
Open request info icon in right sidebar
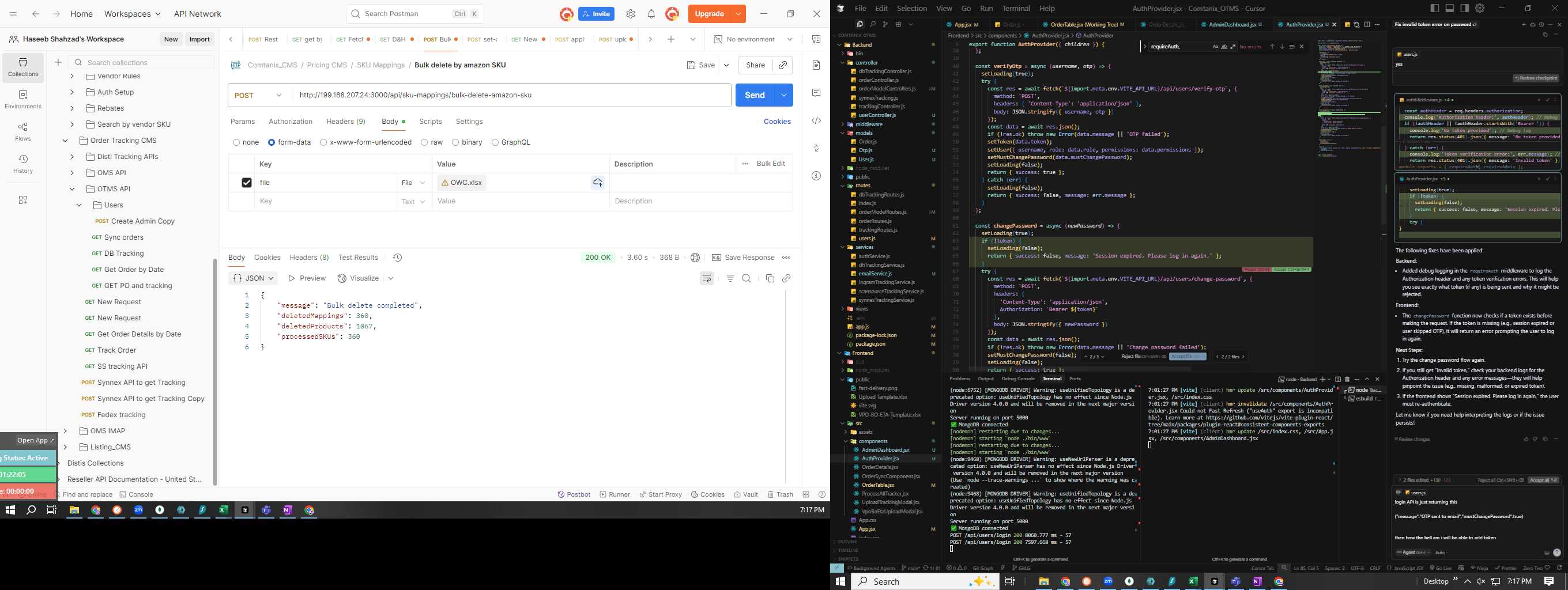[816, 176]
